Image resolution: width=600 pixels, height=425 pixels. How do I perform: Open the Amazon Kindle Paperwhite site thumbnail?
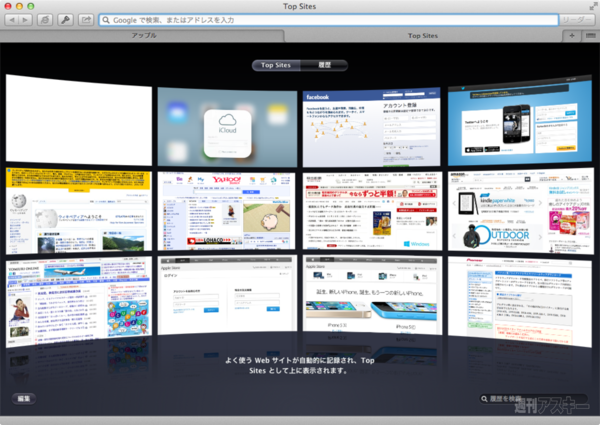[x=521, y=211]
